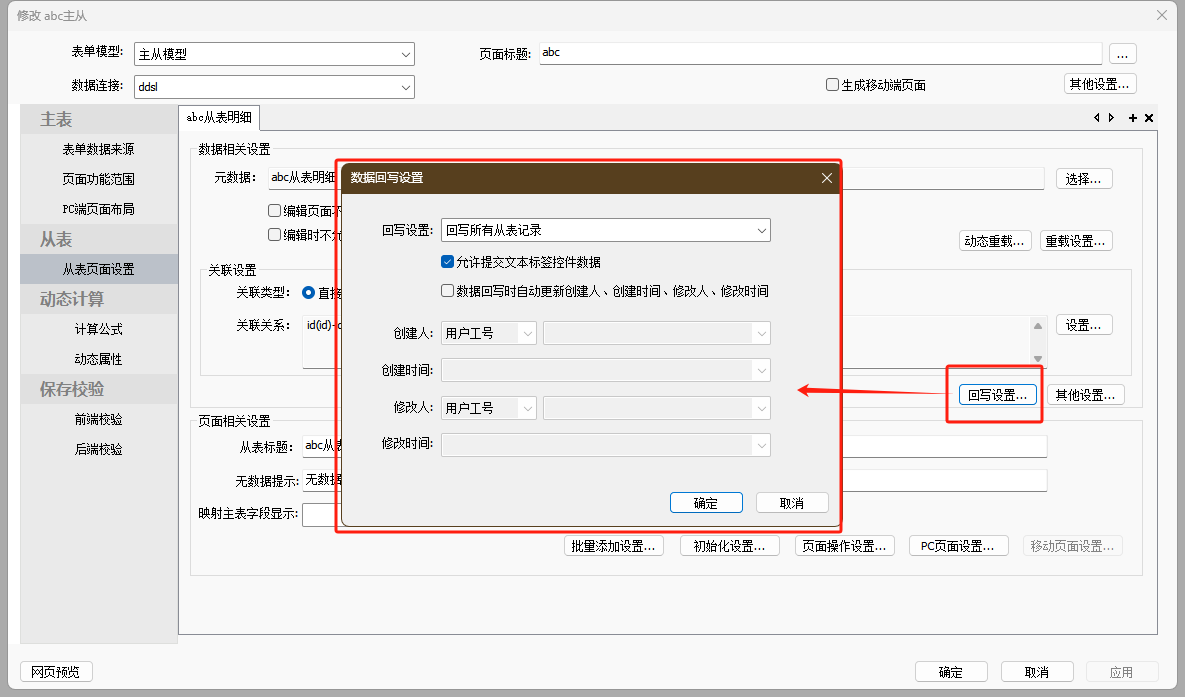Click the 网页预览 button
The height and width of the screenshot is (697, 1185).
point(56,672)
